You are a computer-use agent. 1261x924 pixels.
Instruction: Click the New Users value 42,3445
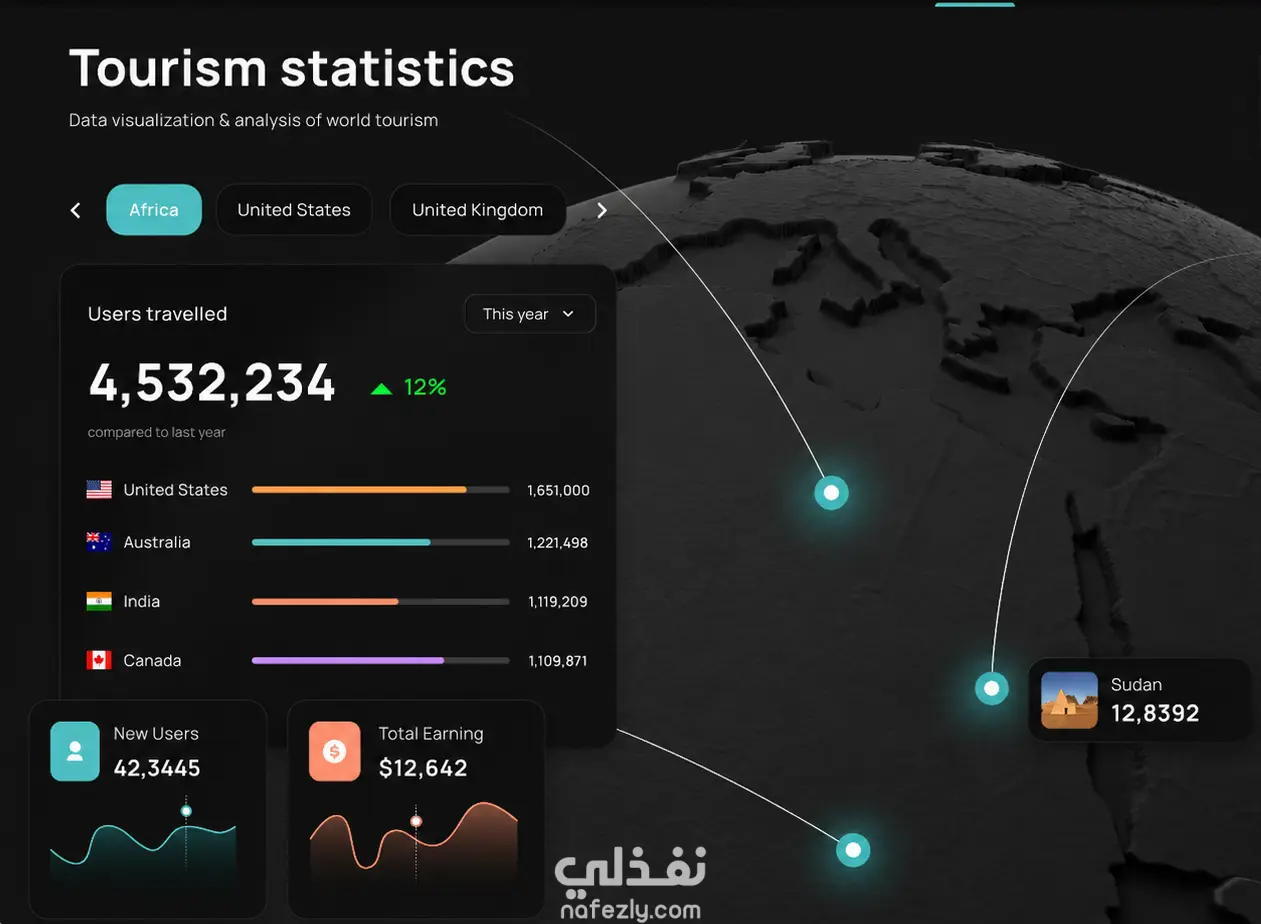tap(157, 768)
